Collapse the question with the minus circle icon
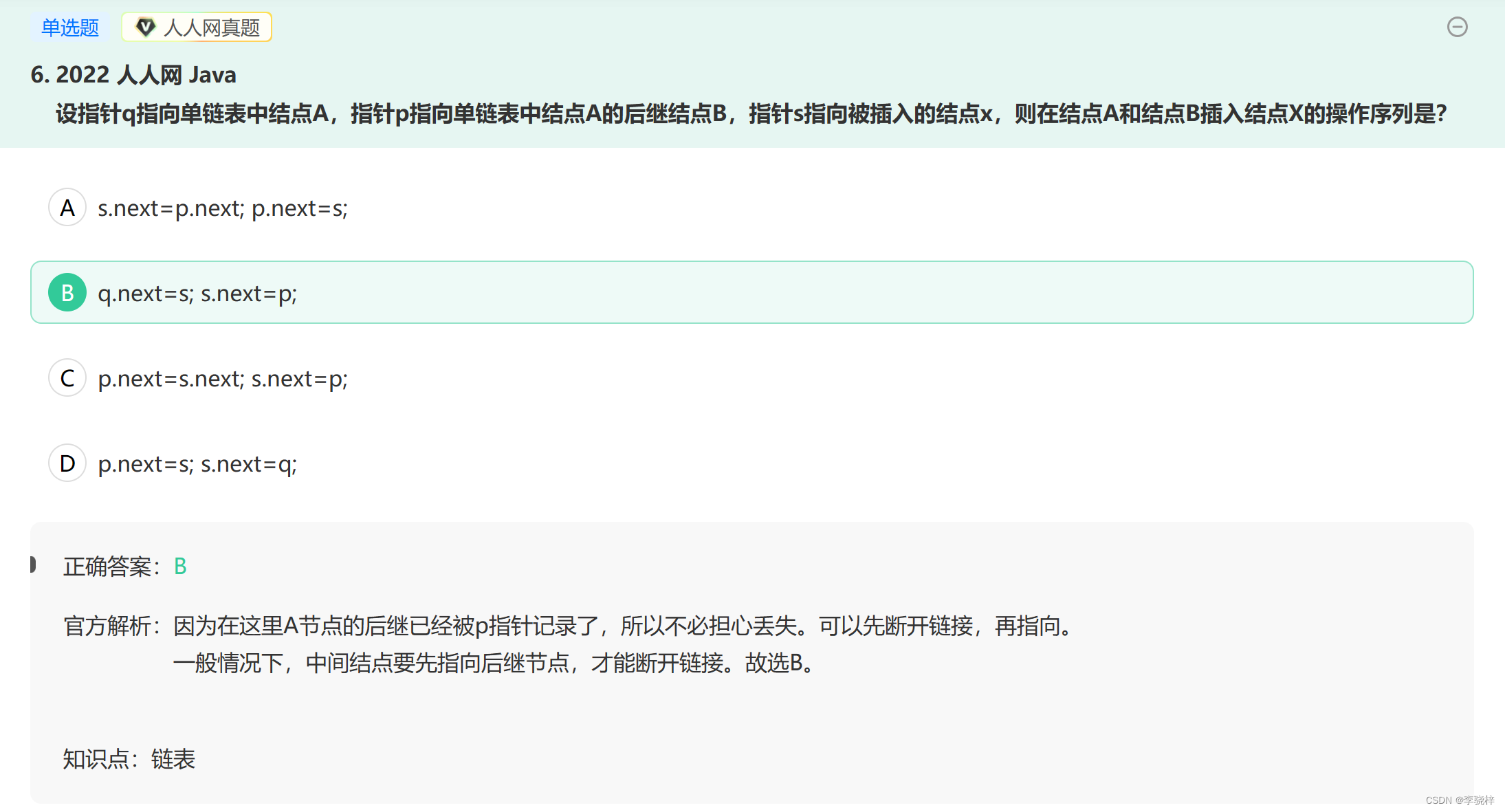This screenshot has width=1505, height=812. click(1457, 27)
